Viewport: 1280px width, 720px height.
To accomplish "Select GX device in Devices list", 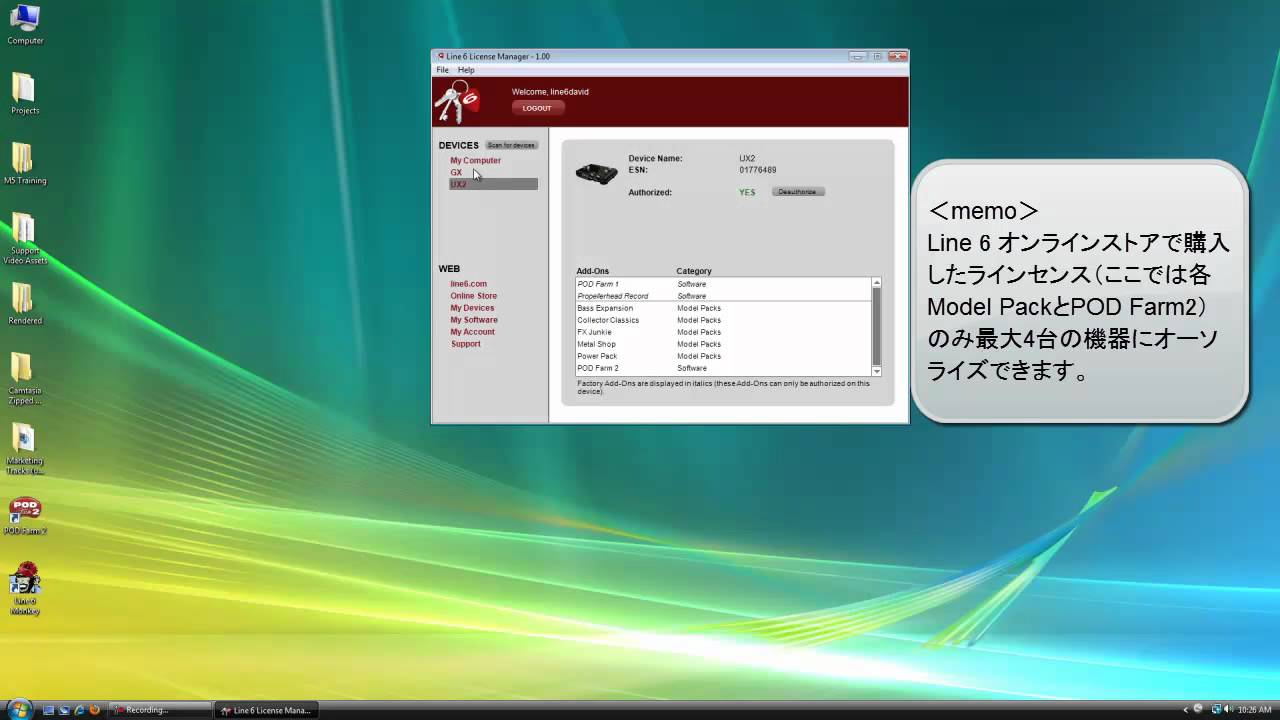I will point(456,172).
